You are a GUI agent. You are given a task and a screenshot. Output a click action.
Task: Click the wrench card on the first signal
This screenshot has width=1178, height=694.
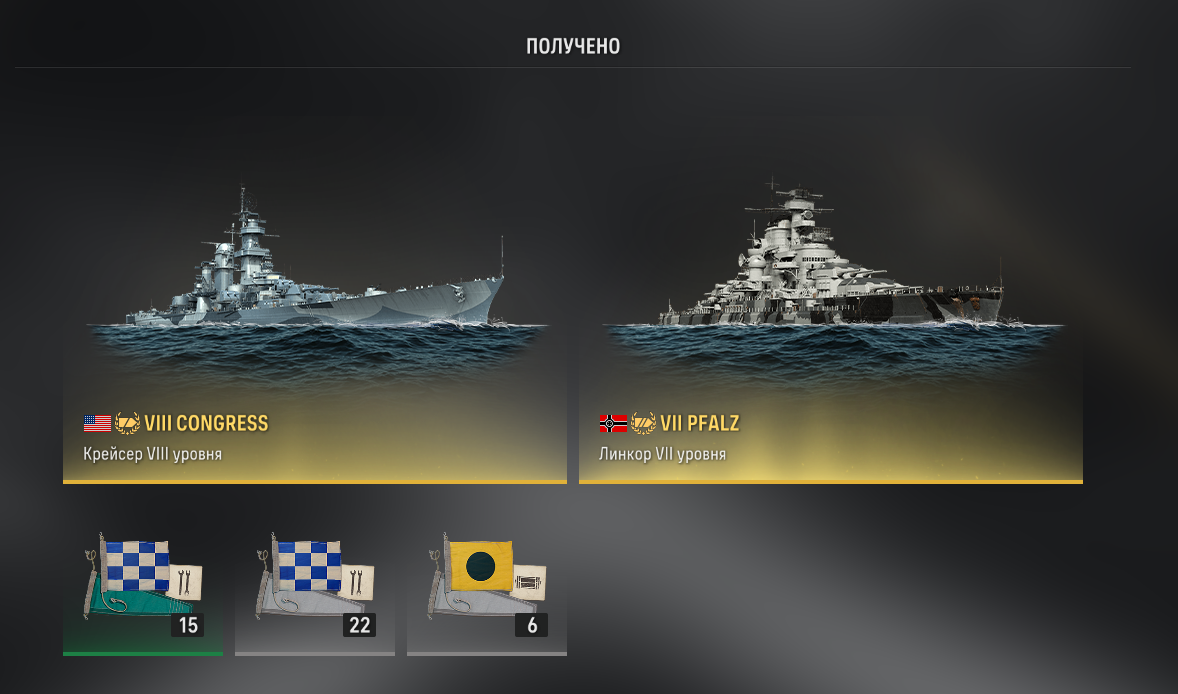(x=185, y=582)
